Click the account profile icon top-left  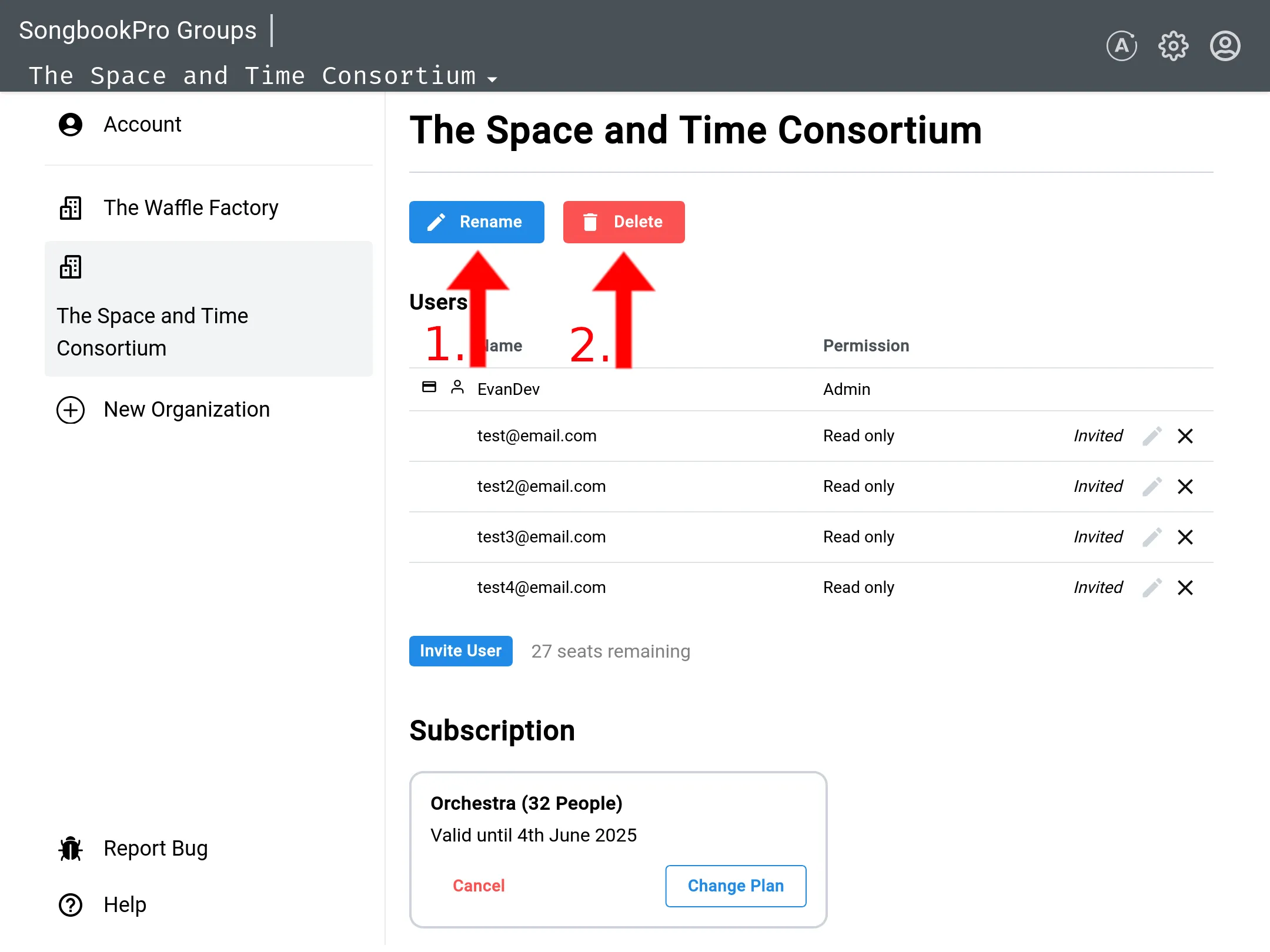71,123
